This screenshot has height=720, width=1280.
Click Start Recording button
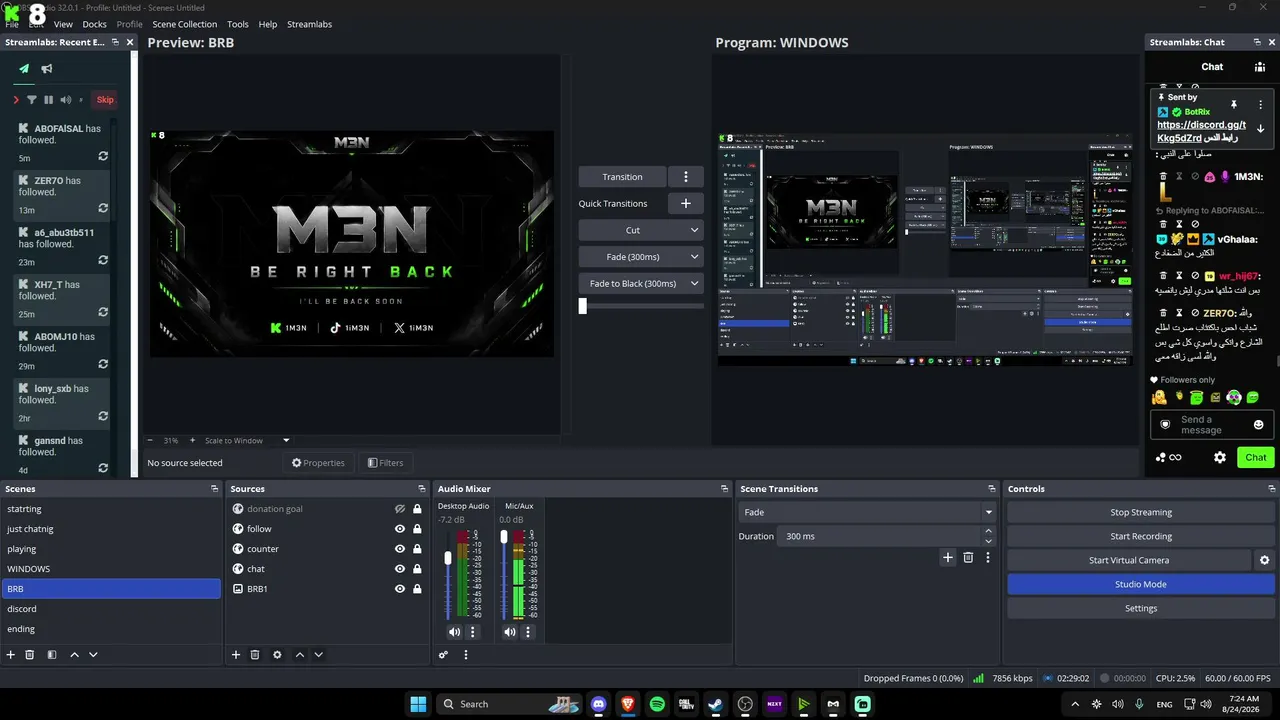point(1141,536)
